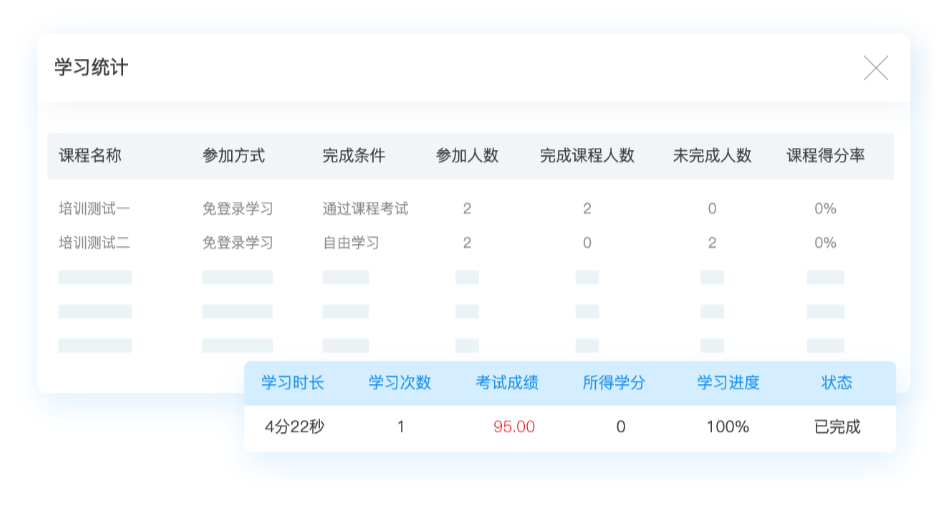Select the 完成条件 column header
938x507 pixels.
(353, 156)
